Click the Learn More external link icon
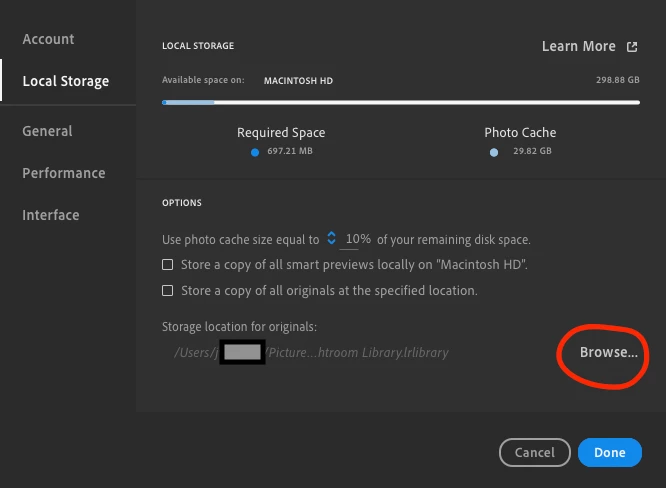 (632, 47)
